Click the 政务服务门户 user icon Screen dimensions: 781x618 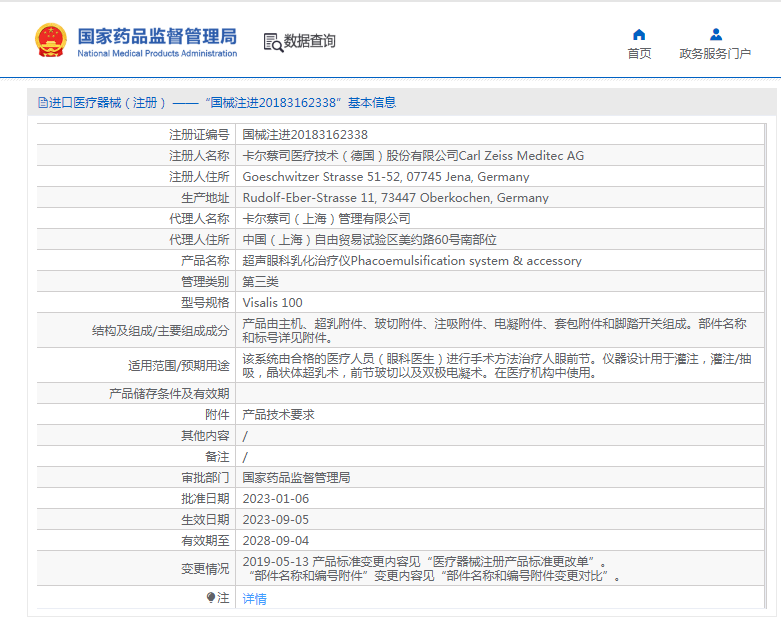point(716,34)
